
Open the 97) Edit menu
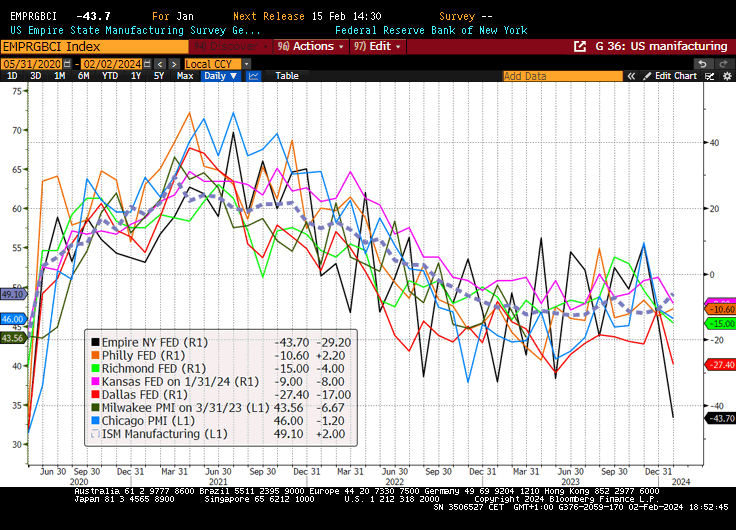(x=378, y=46)
